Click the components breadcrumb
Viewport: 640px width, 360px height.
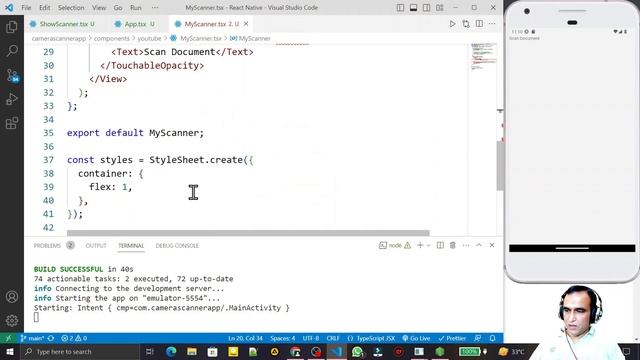[x=111, y=38]
